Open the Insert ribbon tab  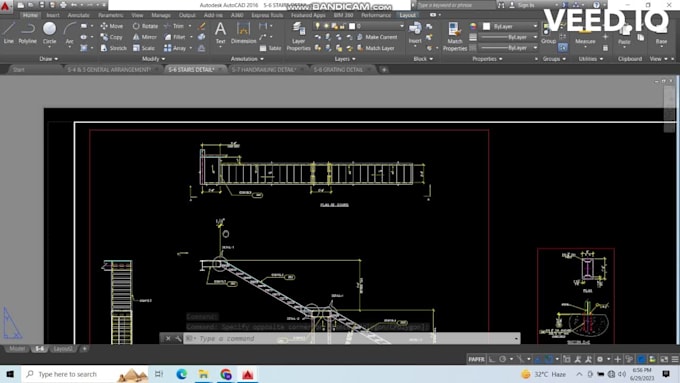click(53, 15)
